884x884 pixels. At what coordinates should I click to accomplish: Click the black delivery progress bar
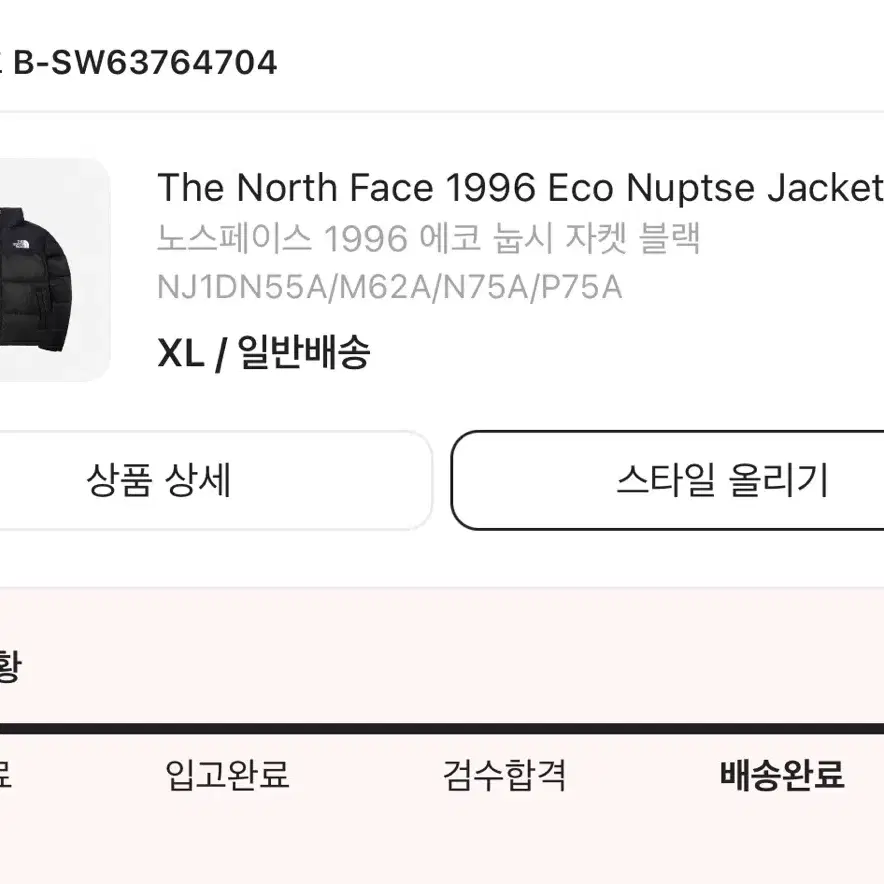442,728
